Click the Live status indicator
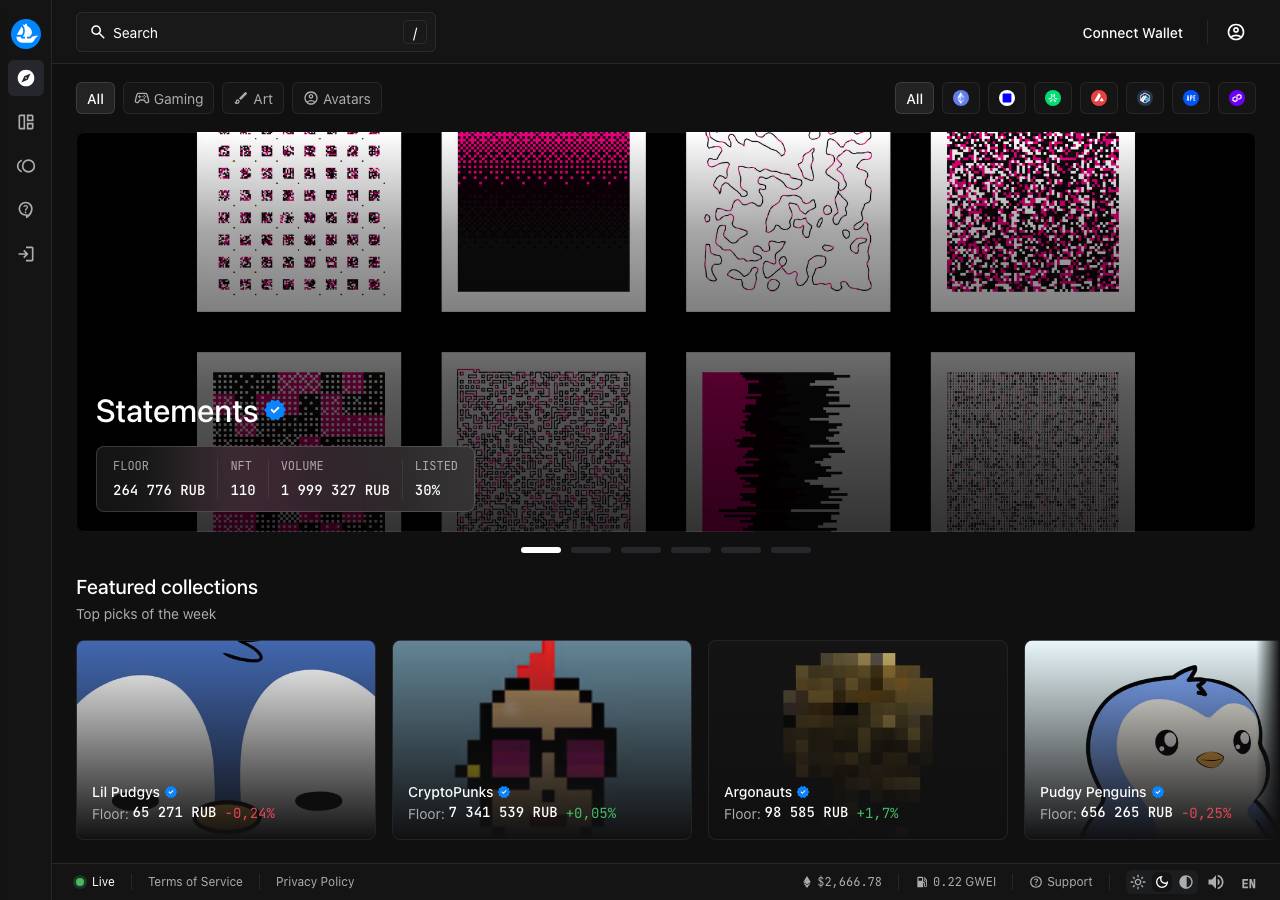Viewport: 1280px width, 900px height. point(94,882)
